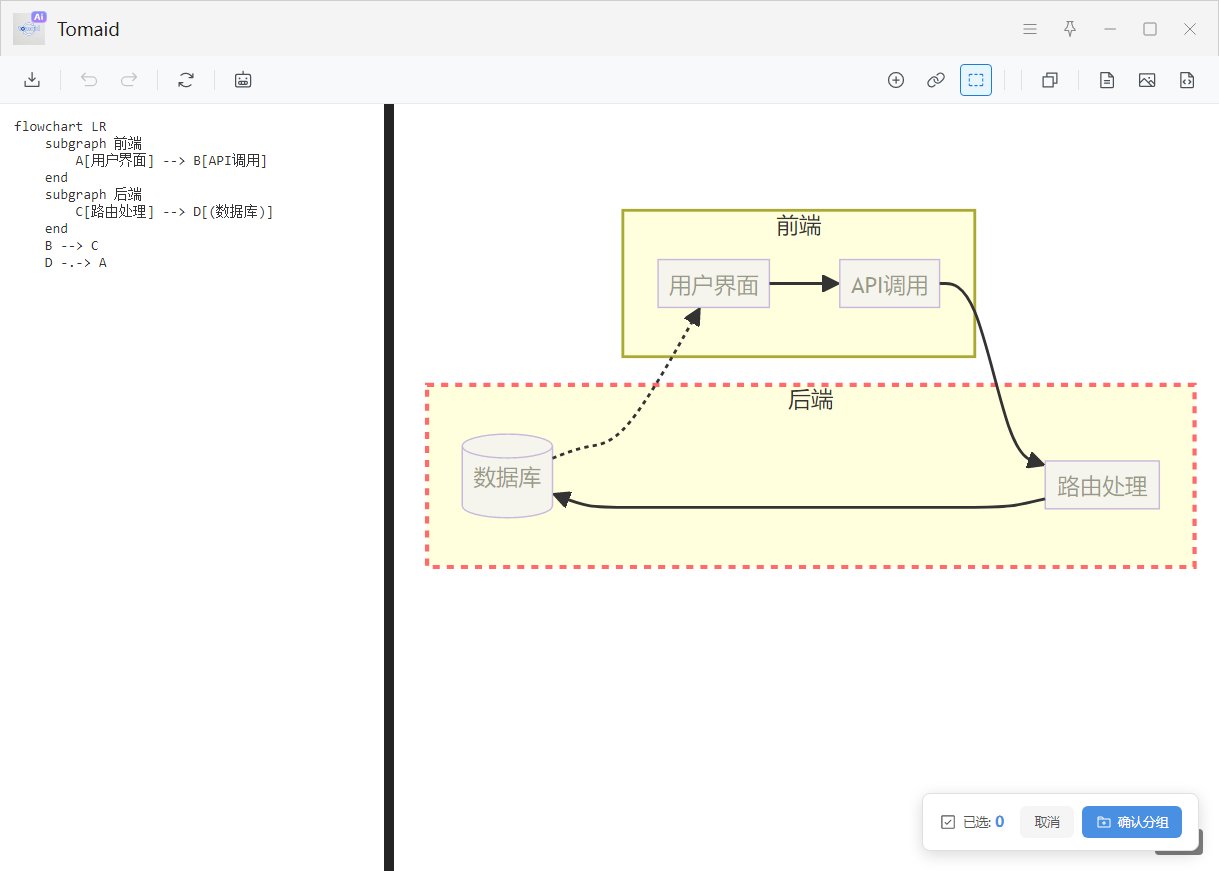Viewport: 1219px width, 871px height.
Task: Click the code file icon
Action: [1187, 80]
